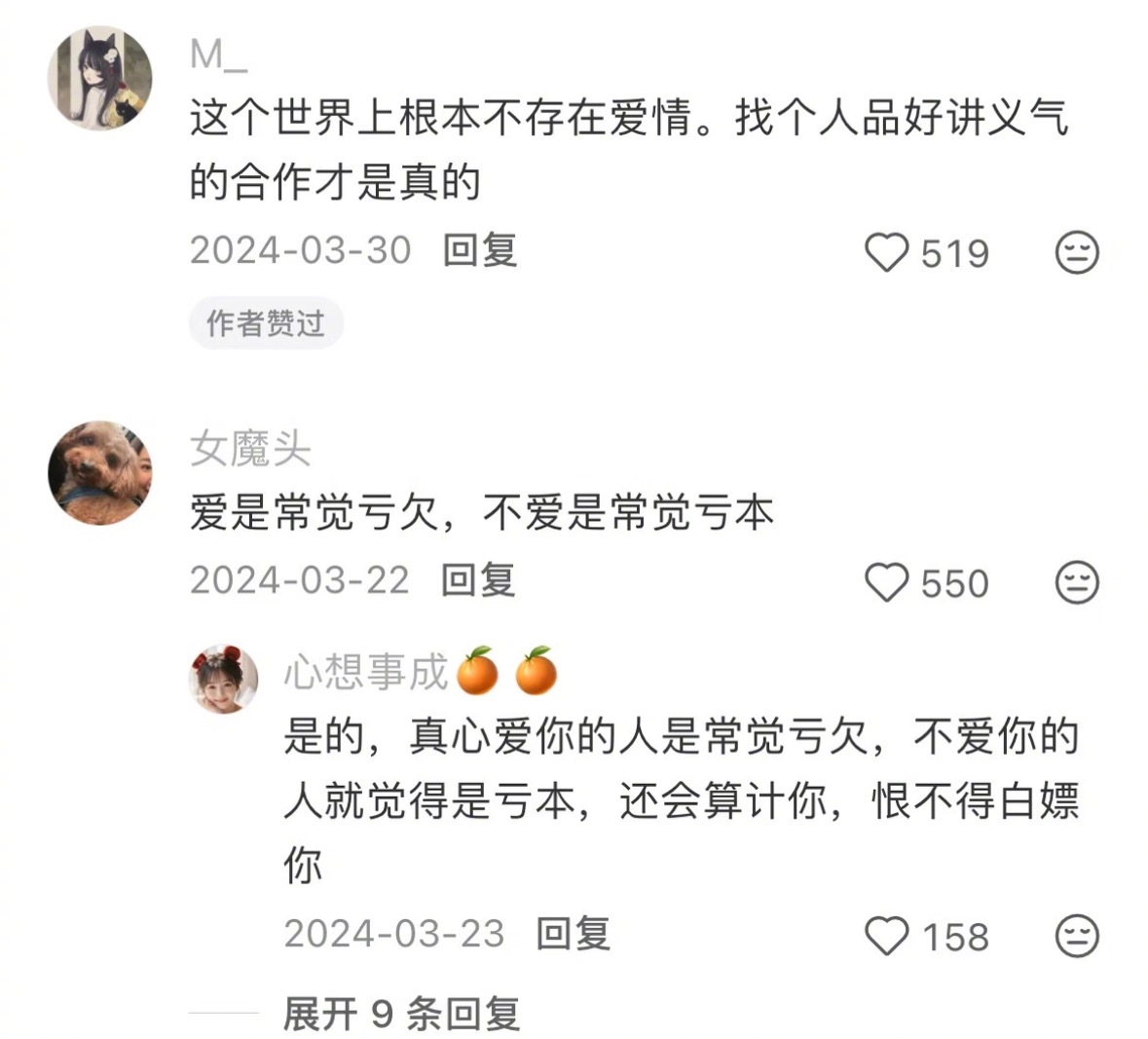This screenshot has height=1039, width=1148.
Task: Expand 9 more replies
Action: click(401, 1014)
